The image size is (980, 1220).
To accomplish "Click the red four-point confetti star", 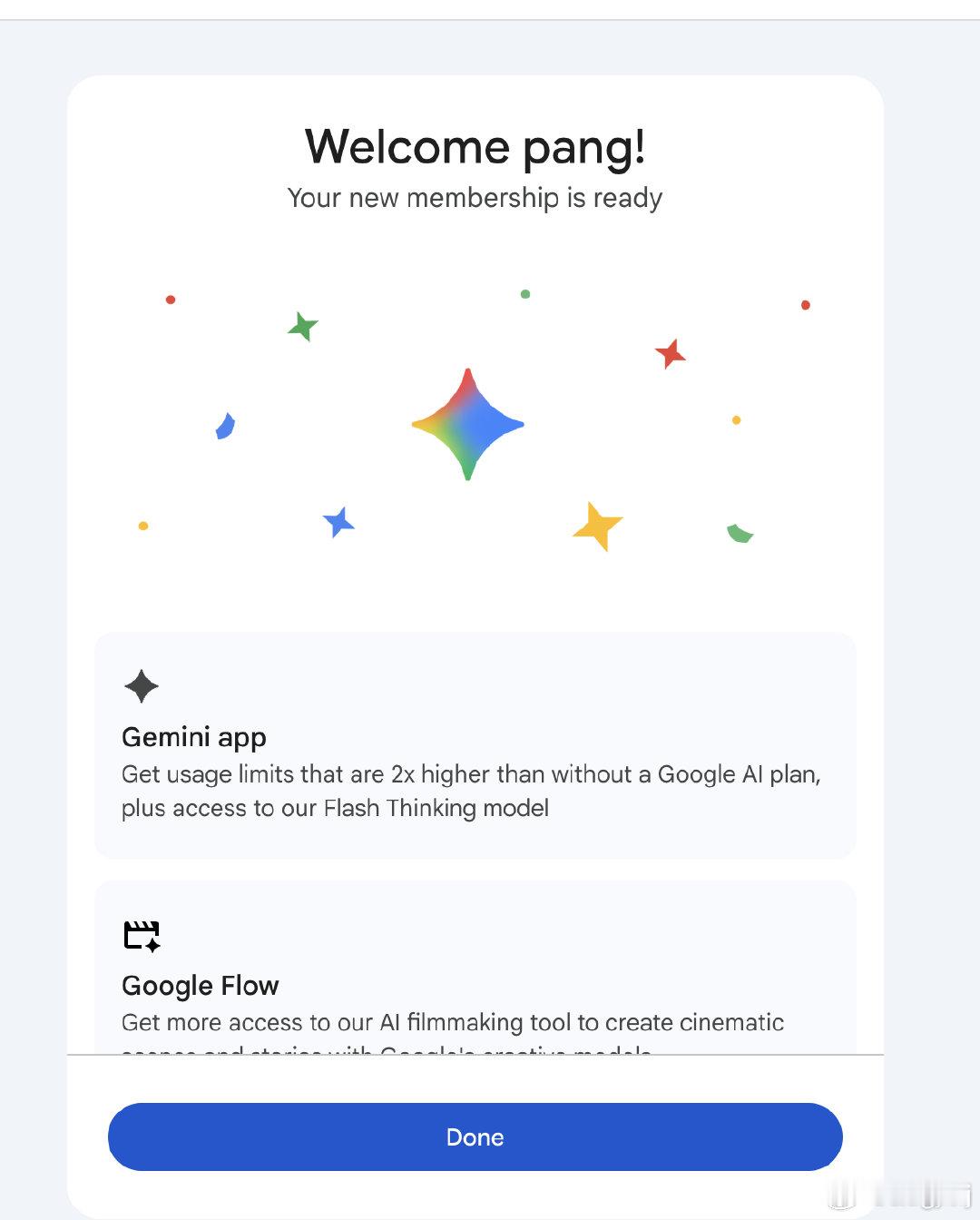I will coord(671,353).
